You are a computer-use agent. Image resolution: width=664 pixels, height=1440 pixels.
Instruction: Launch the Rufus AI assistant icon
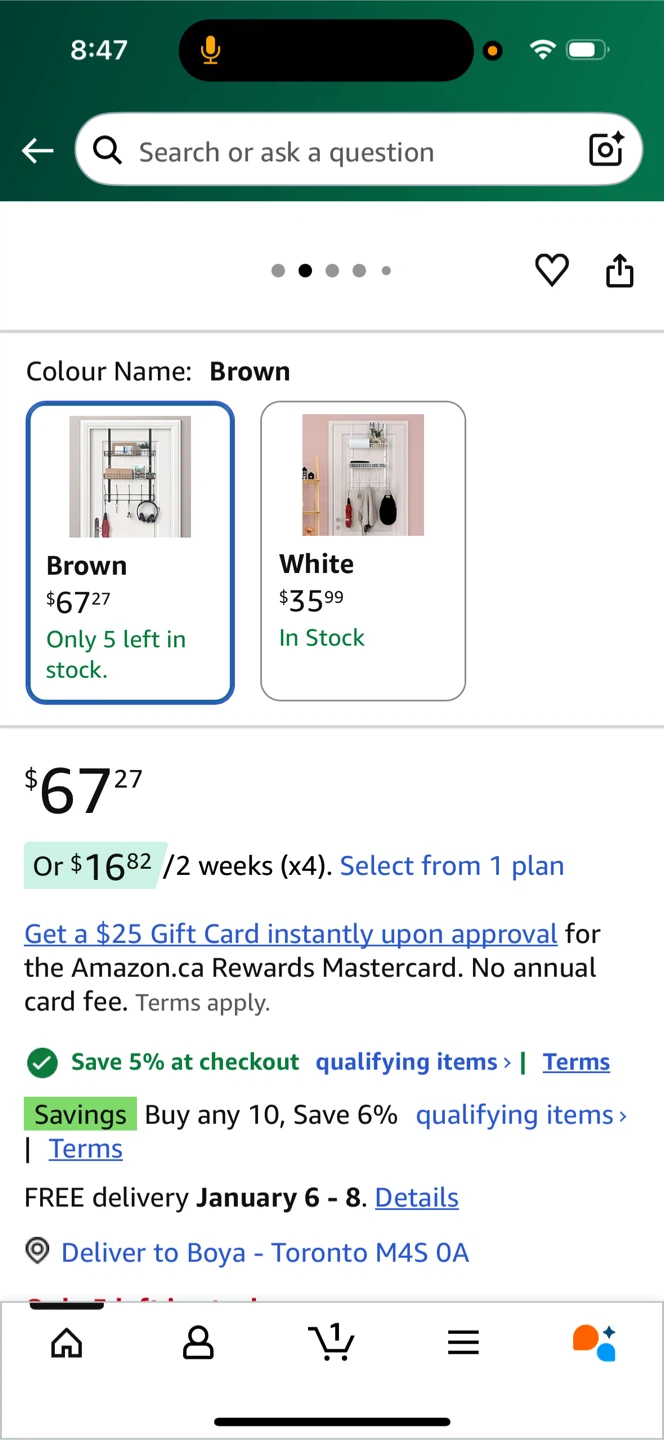[x=594, y=1342]
